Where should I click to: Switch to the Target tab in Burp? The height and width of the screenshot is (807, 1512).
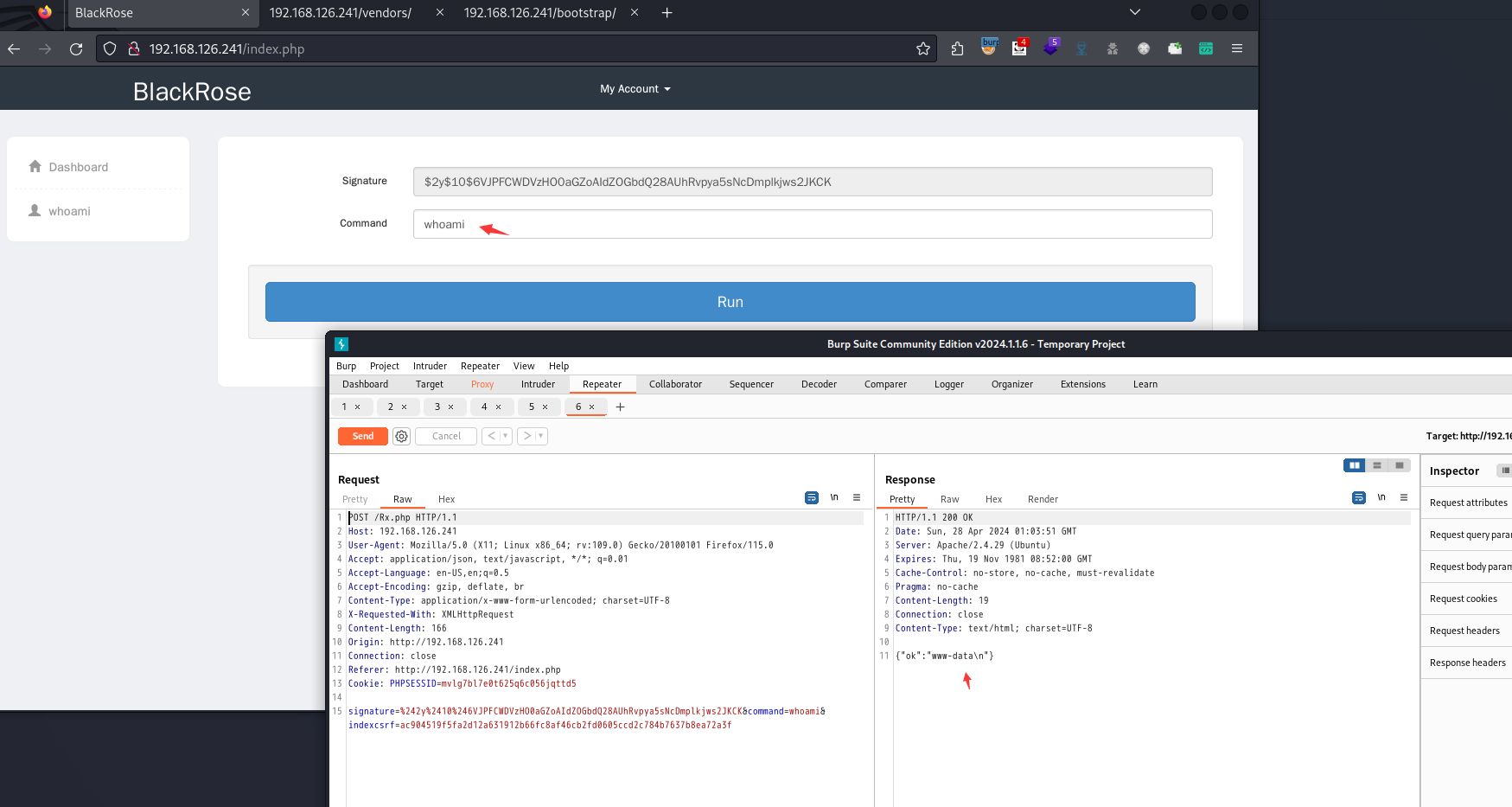[x=429, y=384]
